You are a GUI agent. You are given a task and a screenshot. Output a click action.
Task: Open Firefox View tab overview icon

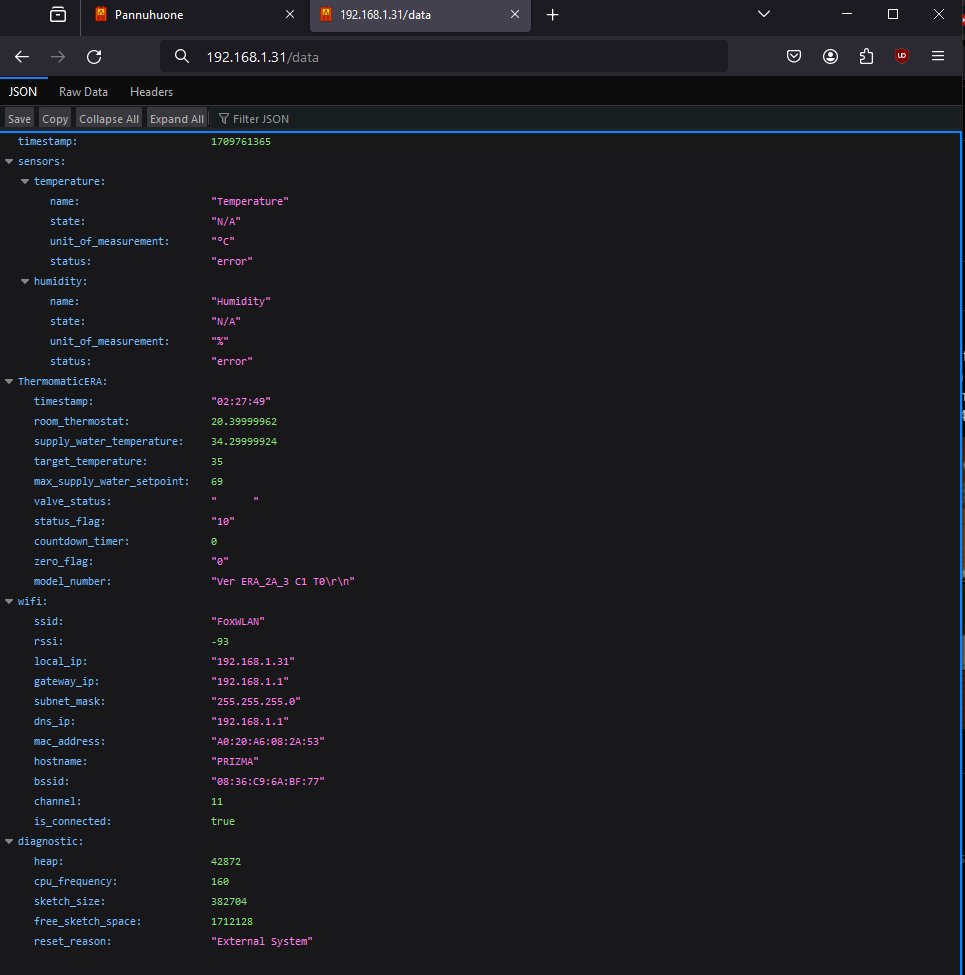[58, 14]
